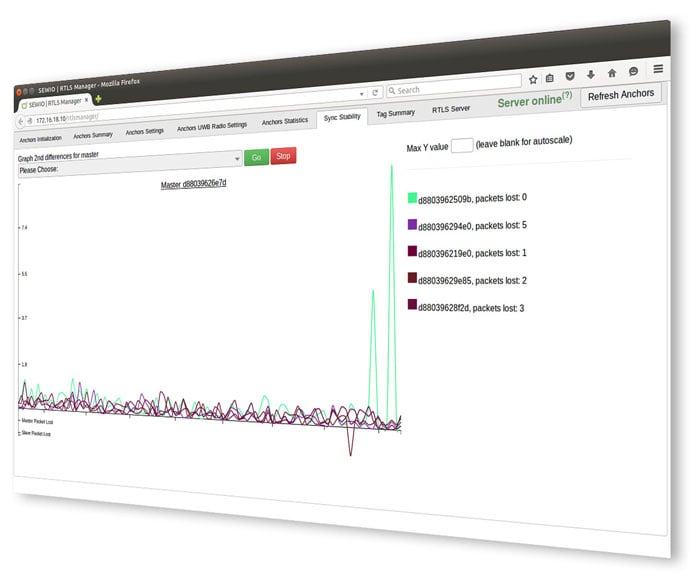Click the dark red swatch for d88039629e85
The image size is (700, 581).
412,278
